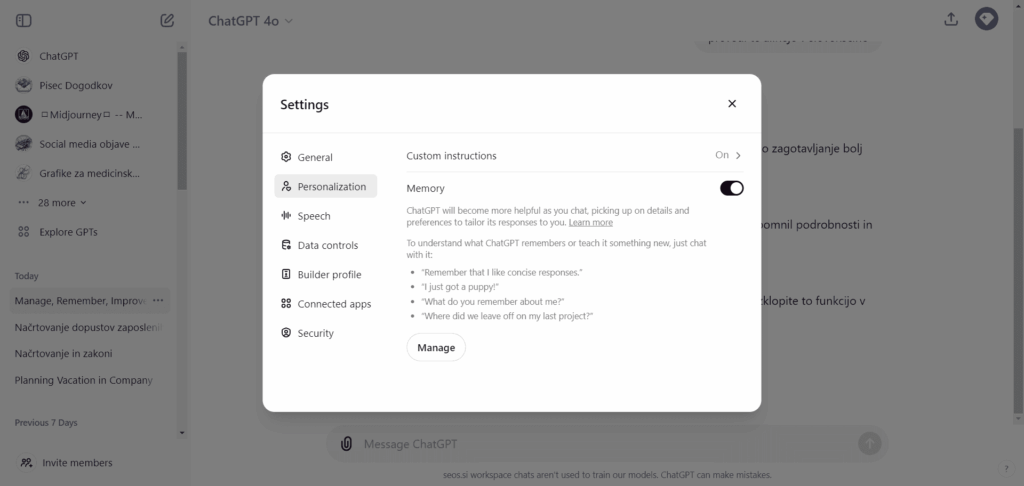Click the share upload icon
This screenshot has height=486, width=1024.
coord(950,19)
